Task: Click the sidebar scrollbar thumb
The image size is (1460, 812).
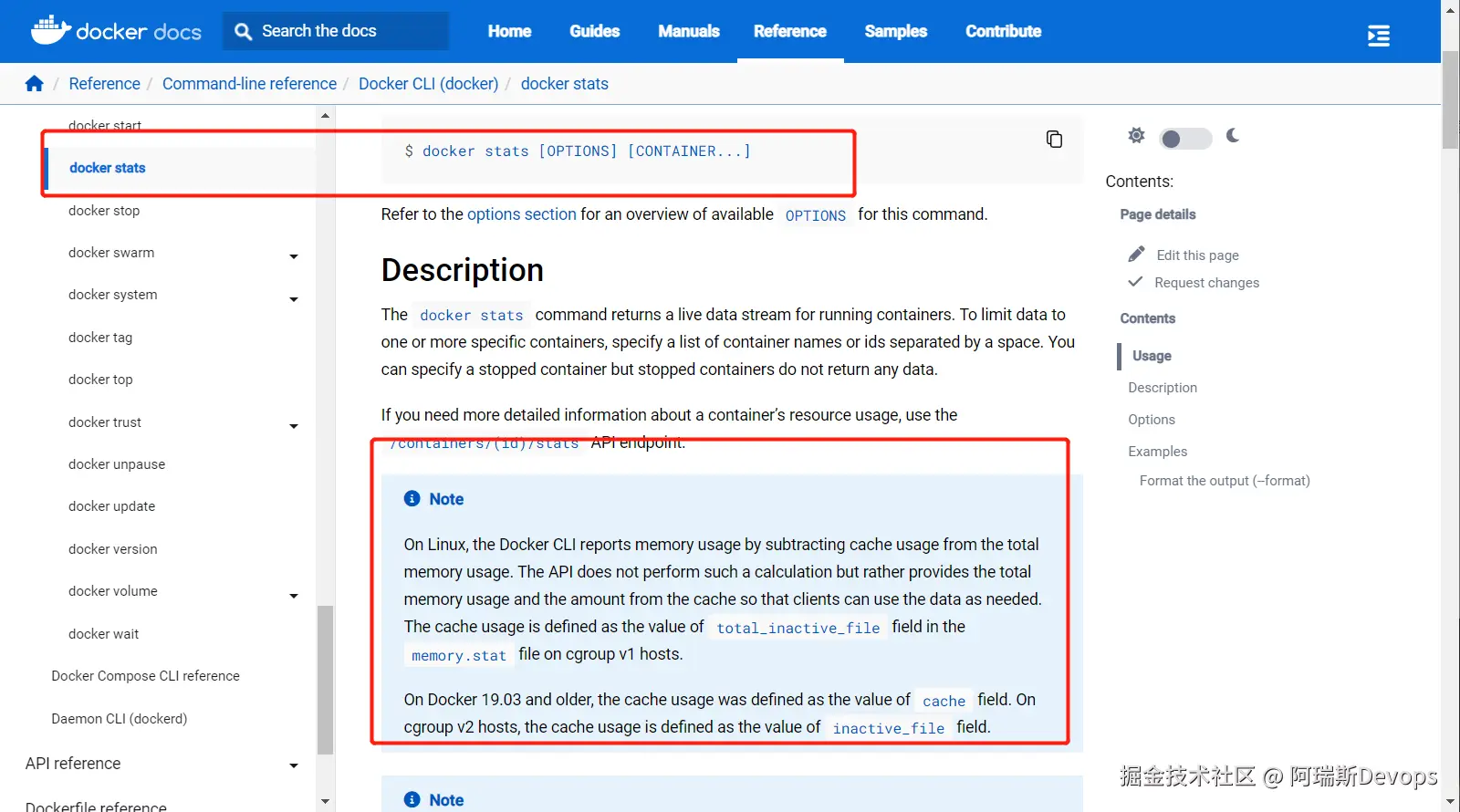Action: (325, 680)
